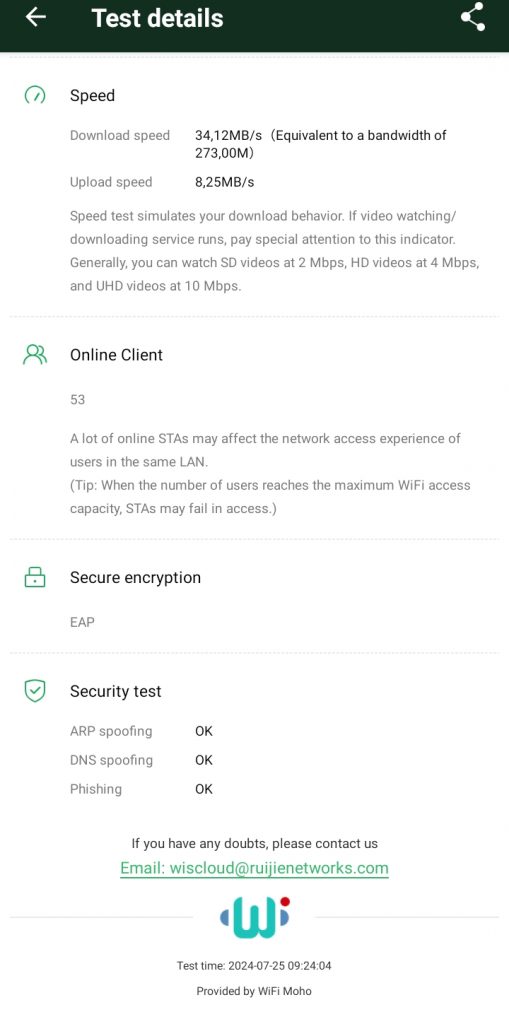Tap the DNS spoofing OK result

pyautogui.click(x=204, y=760)
